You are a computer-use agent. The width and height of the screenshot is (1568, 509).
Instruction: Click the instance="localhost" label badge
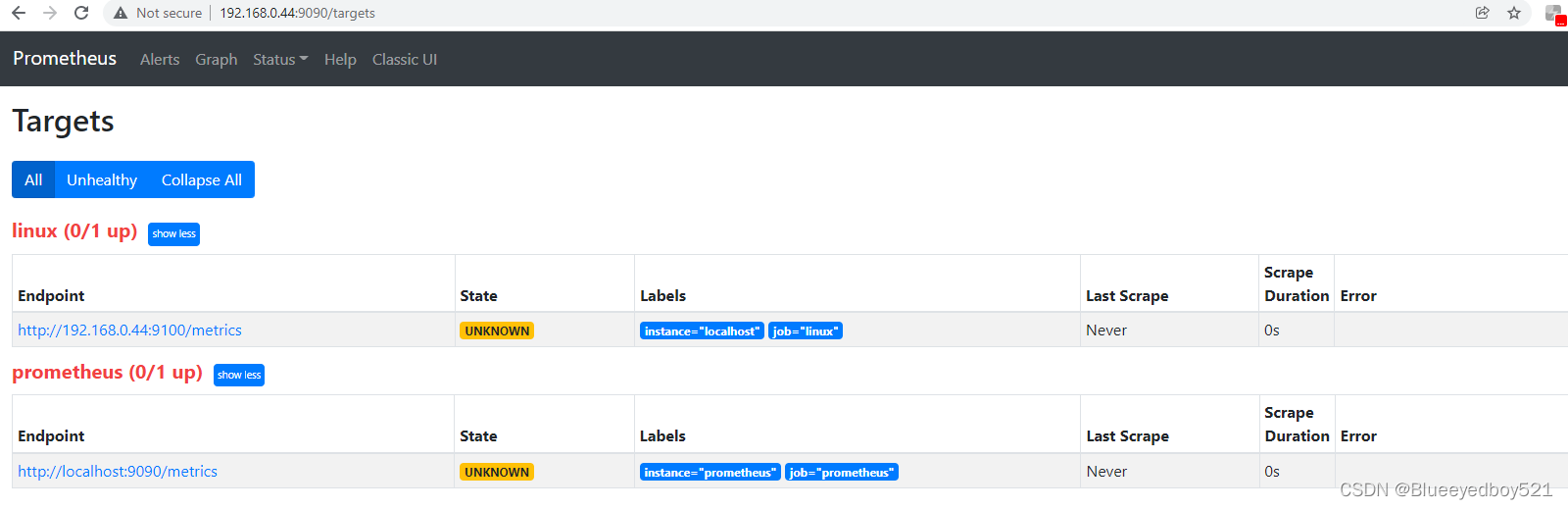coord(702,331)
